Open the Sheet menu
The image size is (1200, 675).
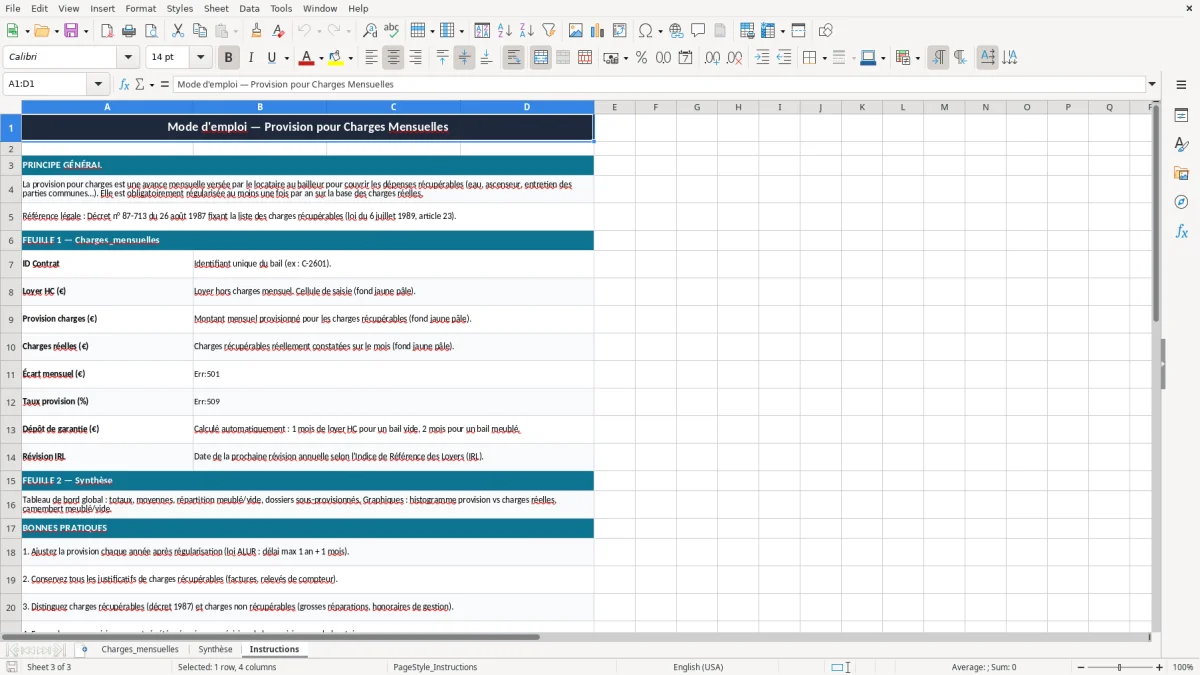(216, 8)
